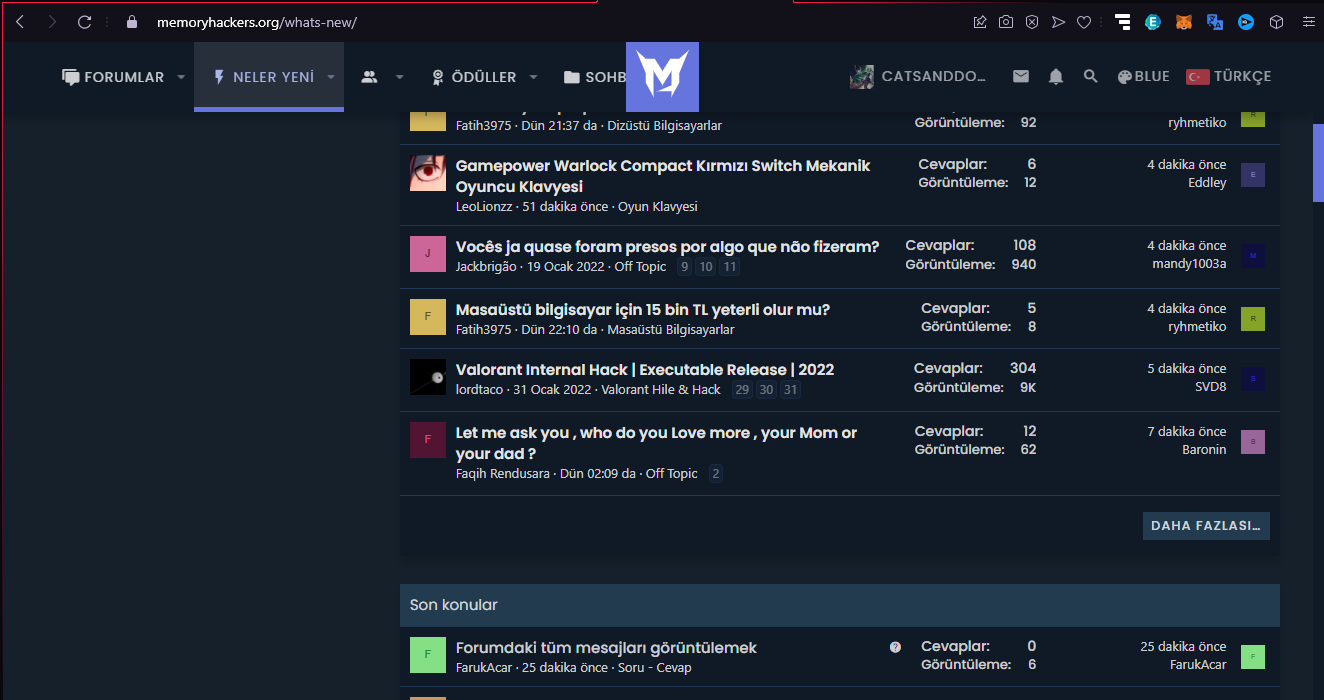Image resolution: width=1324 pixels, height=700 pixels.
Task: Expand the ÖDÜLLER dropdown arrow
Action: 533,77
